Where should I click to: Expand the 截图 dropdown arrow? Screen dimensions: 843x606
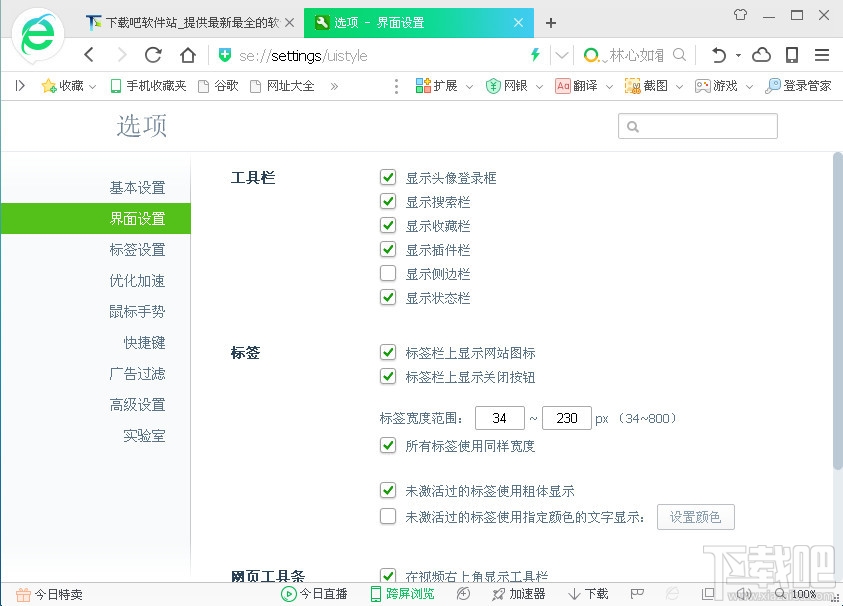coord(679,87)
